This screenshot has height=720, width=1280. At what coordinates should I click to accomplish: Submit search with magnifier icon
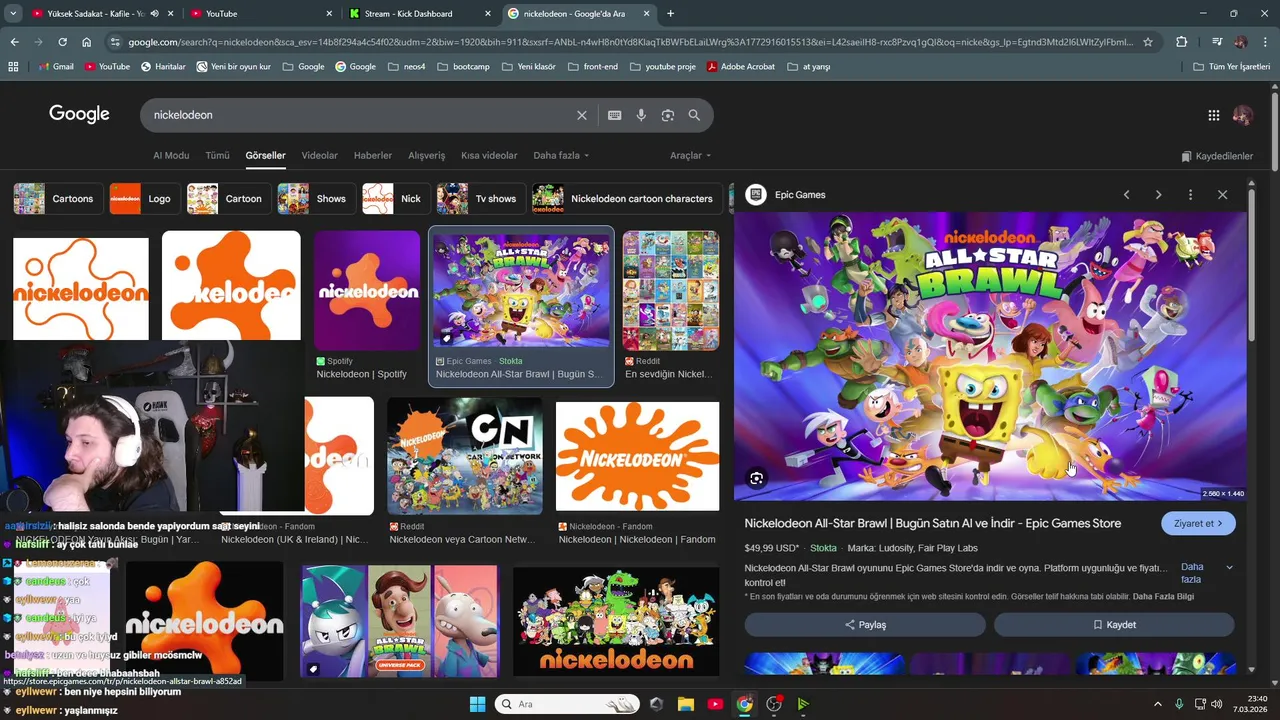(x=694, y=115)
